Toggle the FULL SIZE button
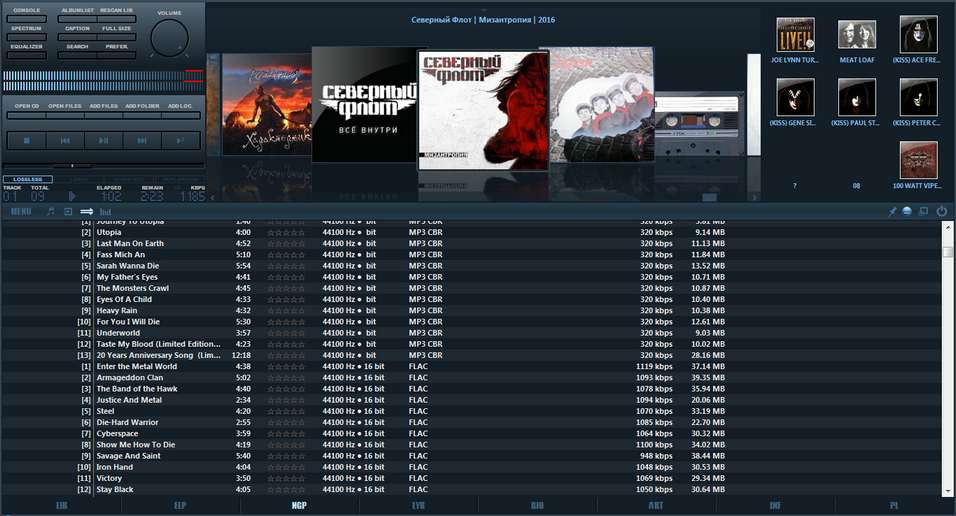This screenshot has height=516, width=956. coord(116,37)
